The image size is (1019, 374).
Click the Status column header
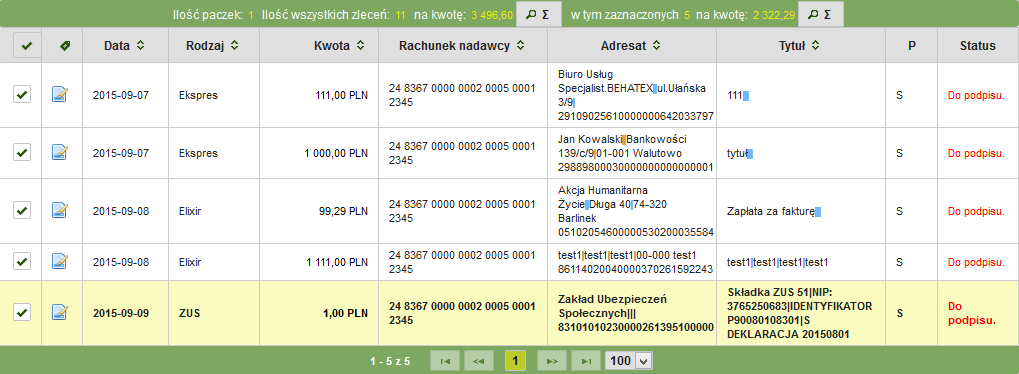tap(977, 46)
